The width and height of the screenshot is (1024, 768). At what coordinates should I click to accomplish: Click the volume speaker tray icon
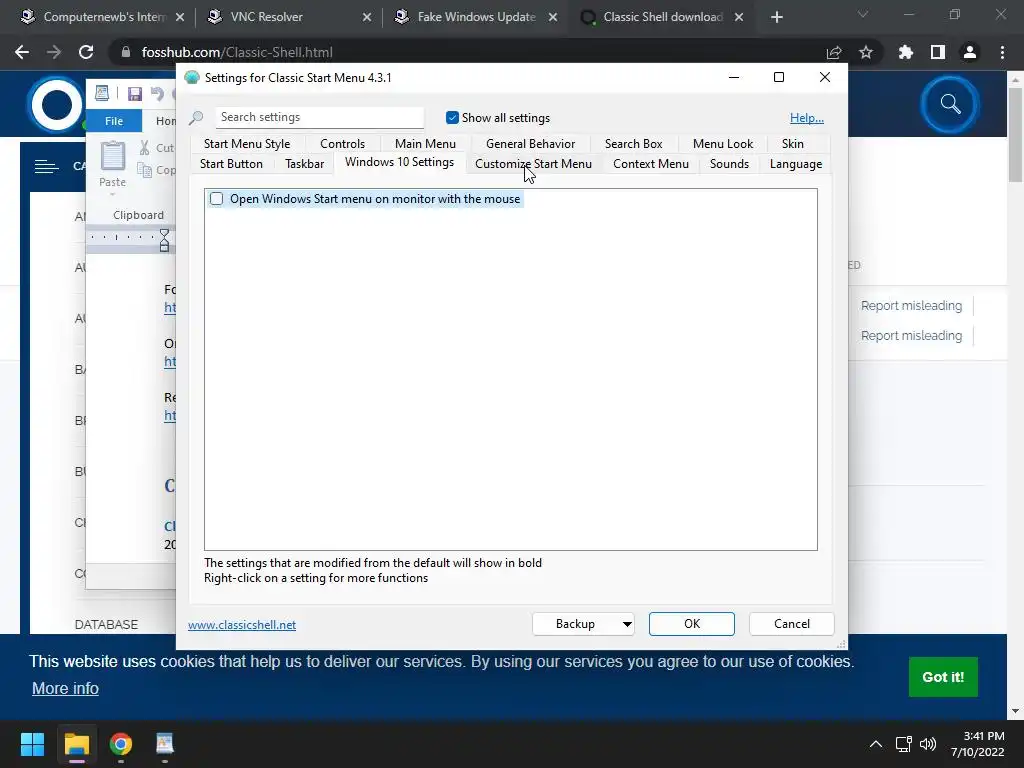(927, 744)
